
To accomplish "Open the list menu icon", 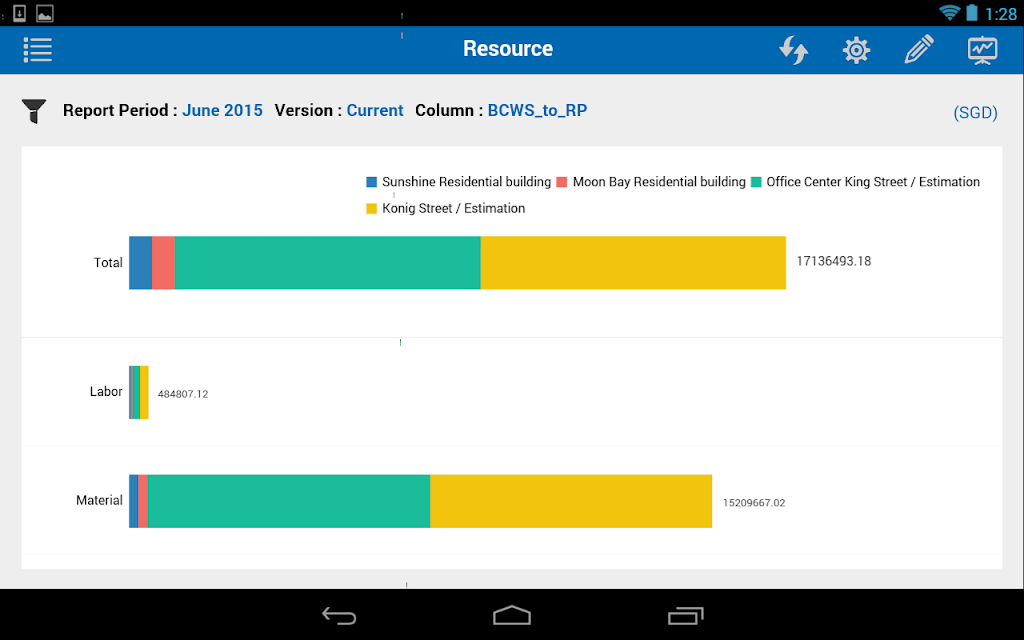I will (x=38, y=50).
